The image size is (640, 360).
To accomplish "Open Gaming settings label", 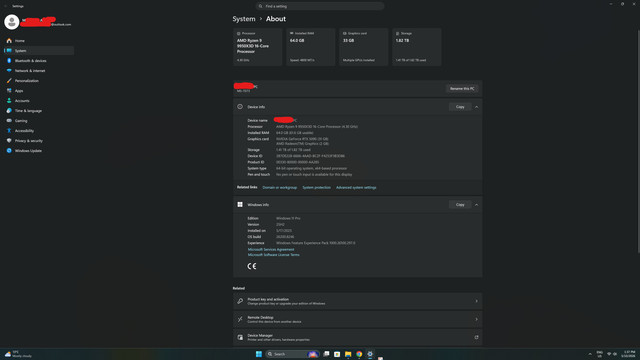I will [21, 121].
